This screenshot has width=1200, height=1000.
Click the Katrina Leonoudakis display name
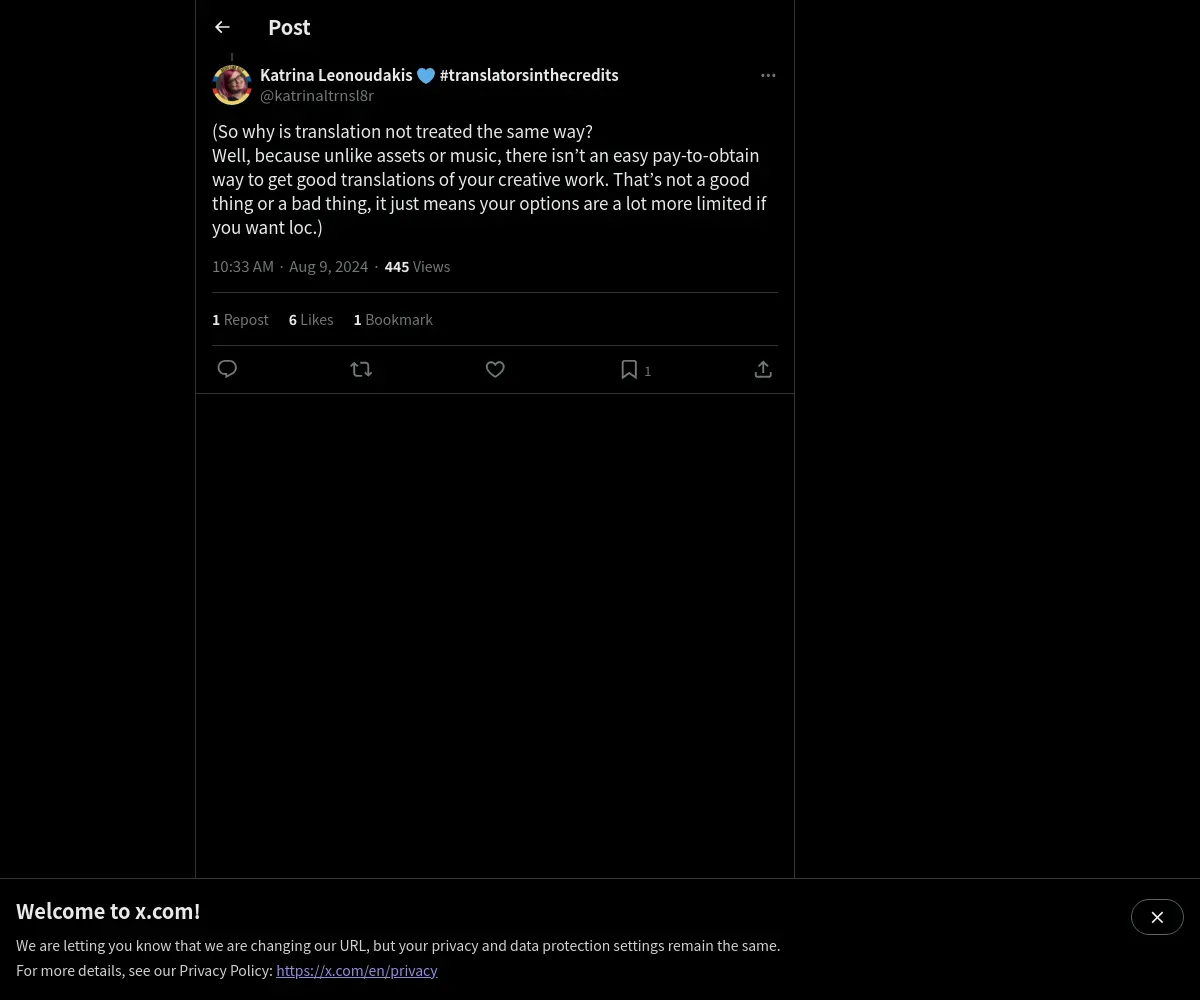click(336, 75)
